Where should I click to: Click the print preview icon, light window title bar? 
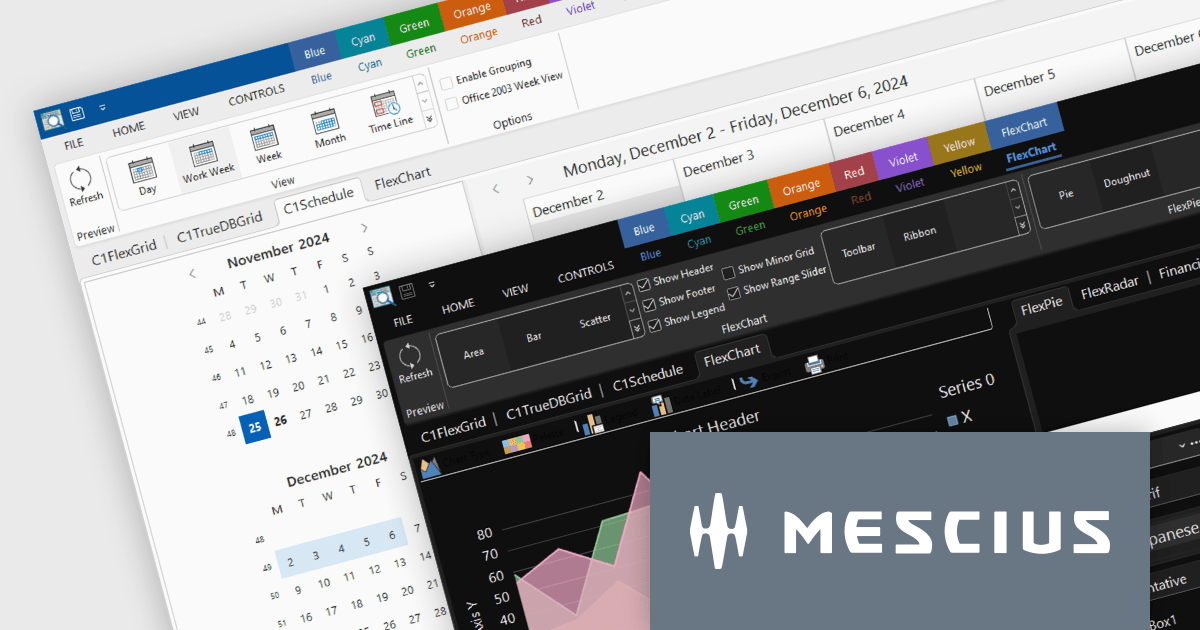coord(51,121)
